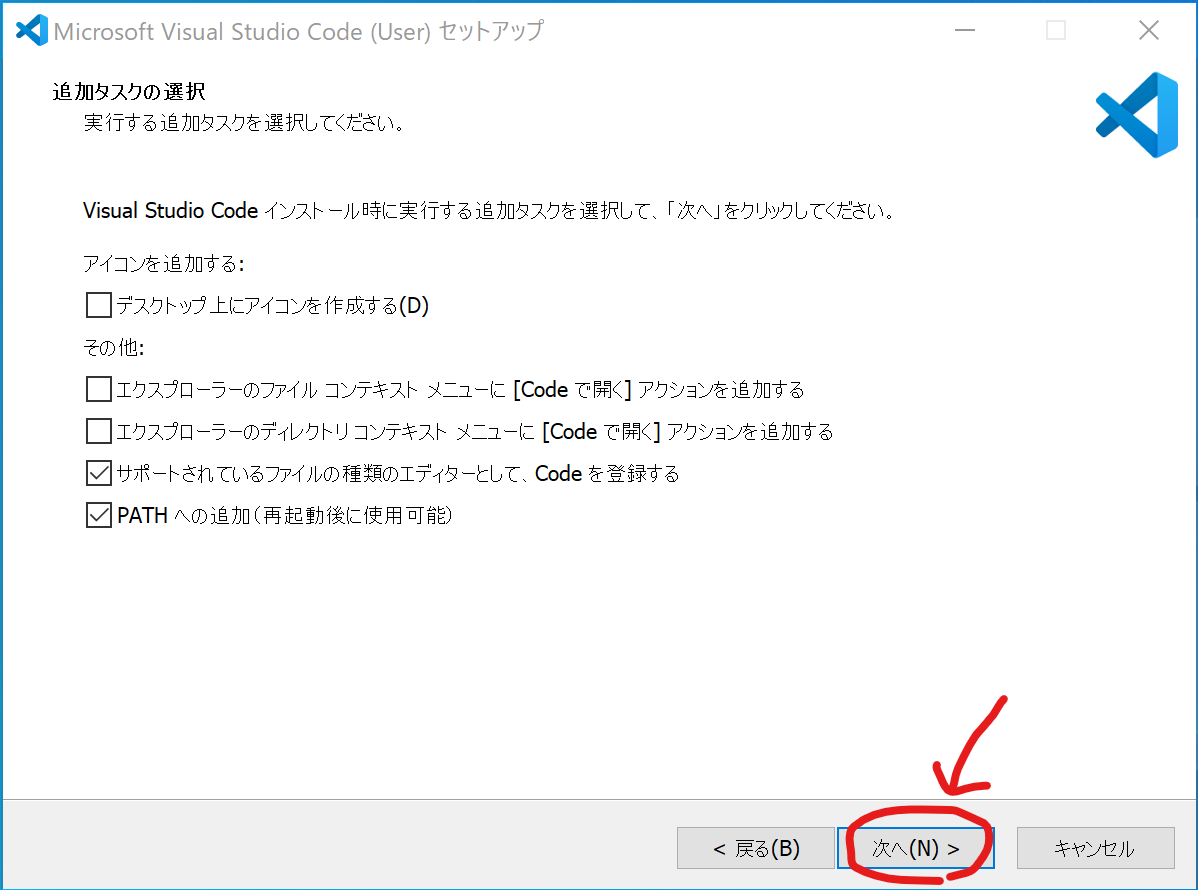Uncheck the Code を登録する editor checkbox

[99, 473]
